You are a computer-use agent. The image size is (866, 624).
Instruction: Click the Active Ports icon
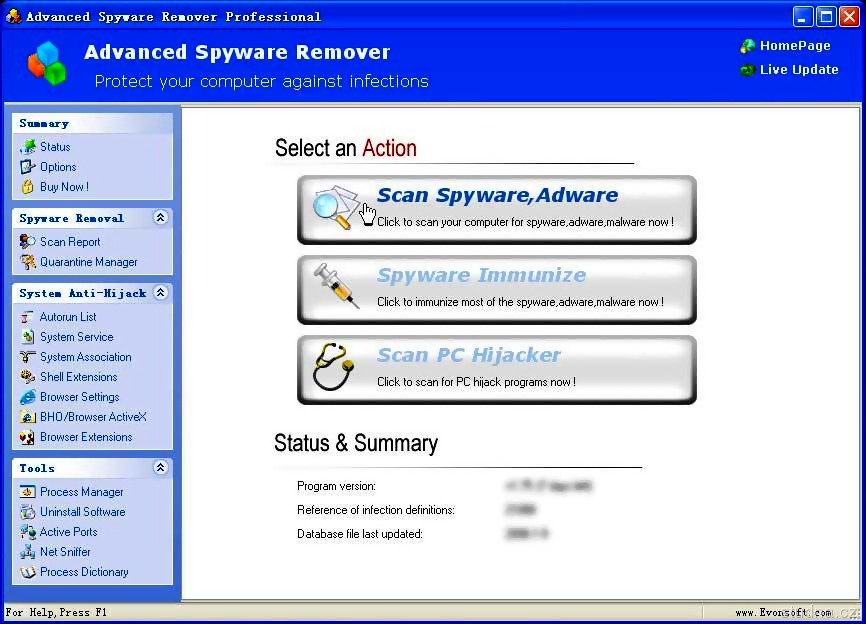(28, 532)
